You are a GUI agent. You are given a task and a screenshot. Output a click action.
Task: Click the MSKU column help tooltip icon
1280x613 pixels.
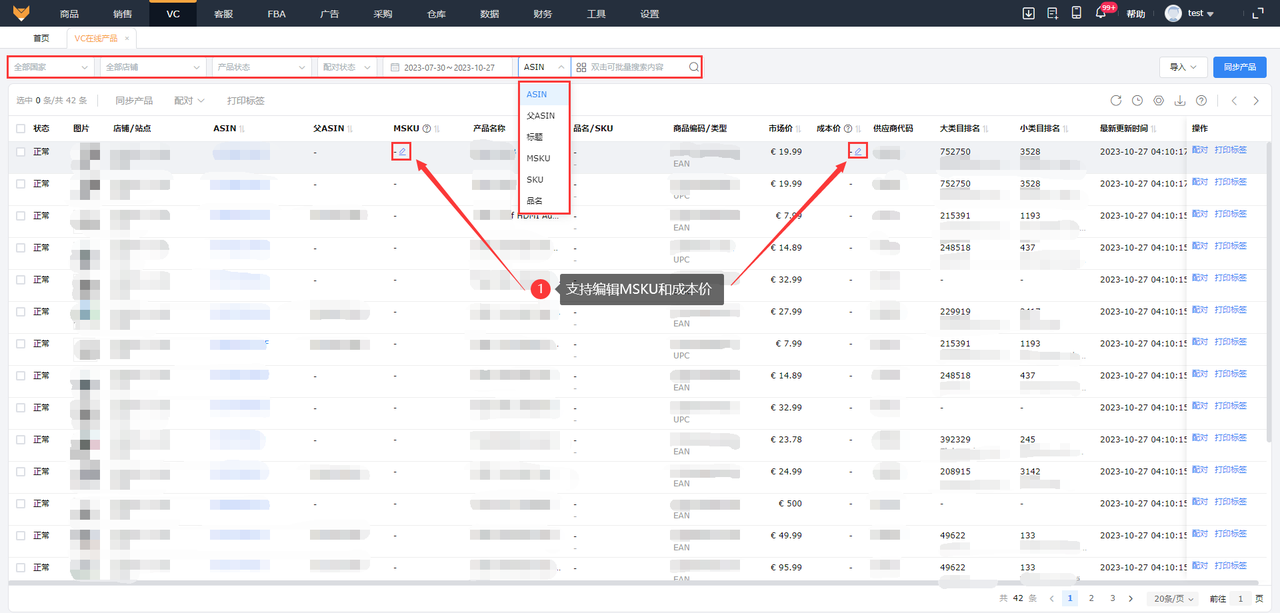pyautogui.click(x=427, y=129)
